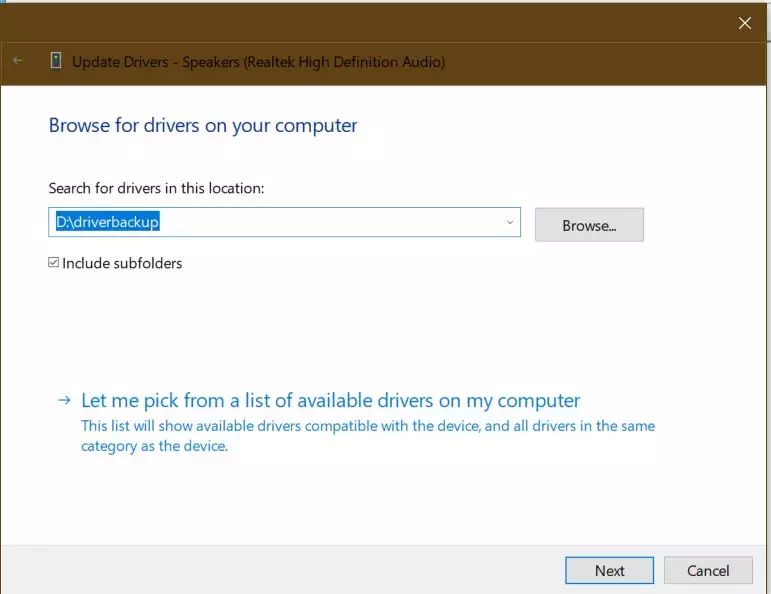The height and width of the screenshot is (594, 771).
Task: Click the 'Include subfolders' label text
Action: (x=122, y=263)
